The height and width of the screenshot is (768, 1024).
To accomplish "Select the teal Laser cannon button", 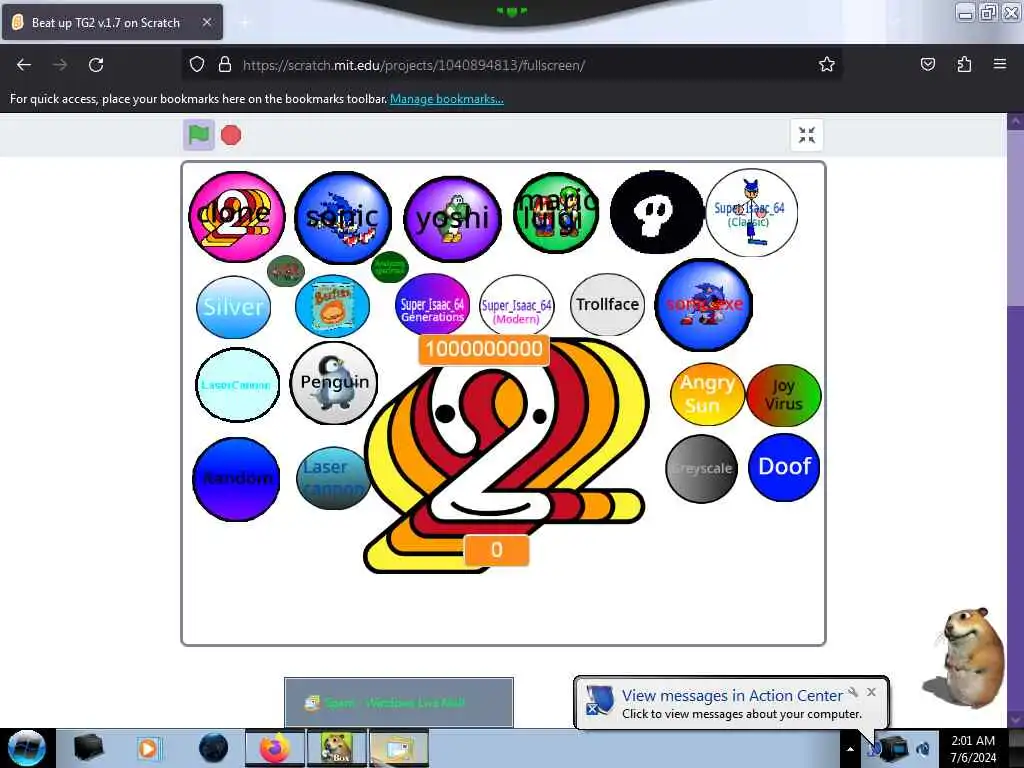I will pos(333,478).
